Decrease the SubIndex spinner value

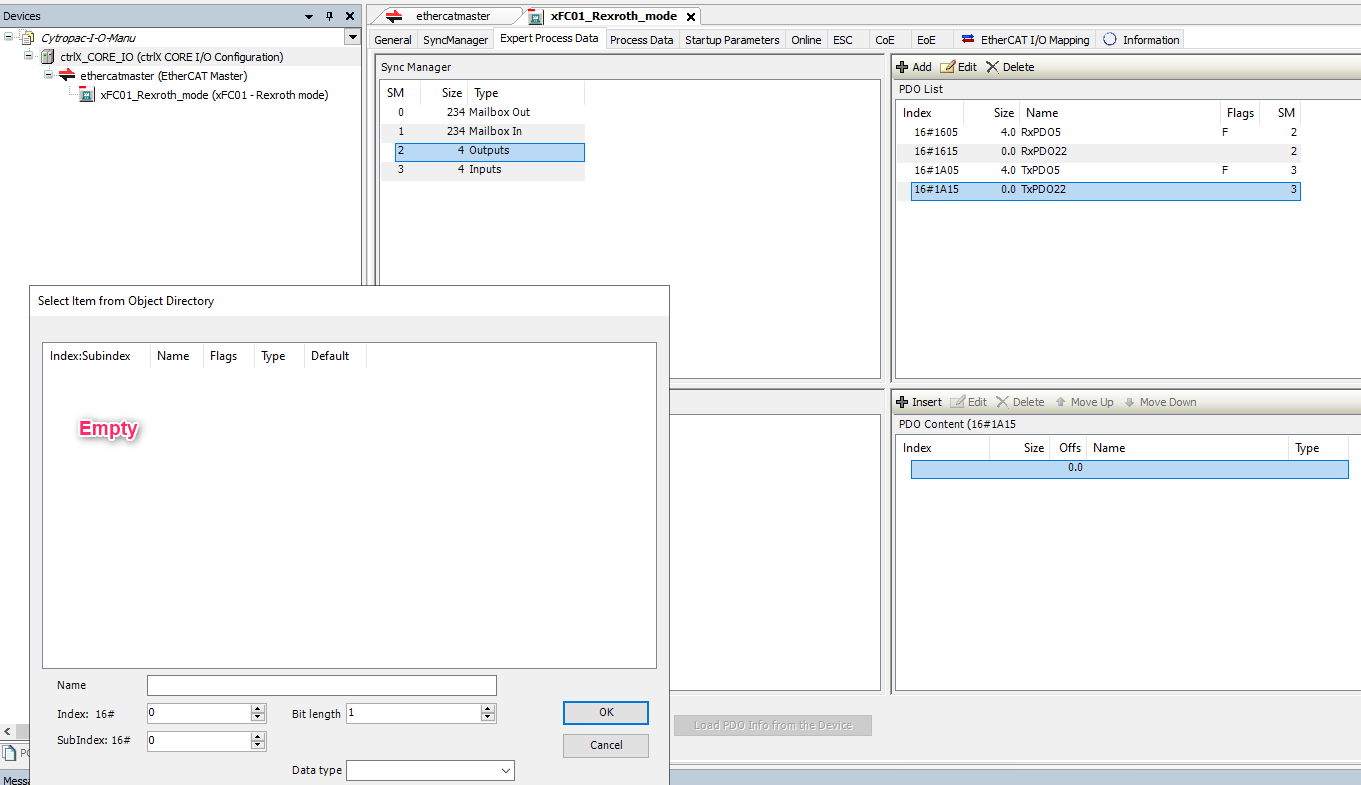(258, 746)
